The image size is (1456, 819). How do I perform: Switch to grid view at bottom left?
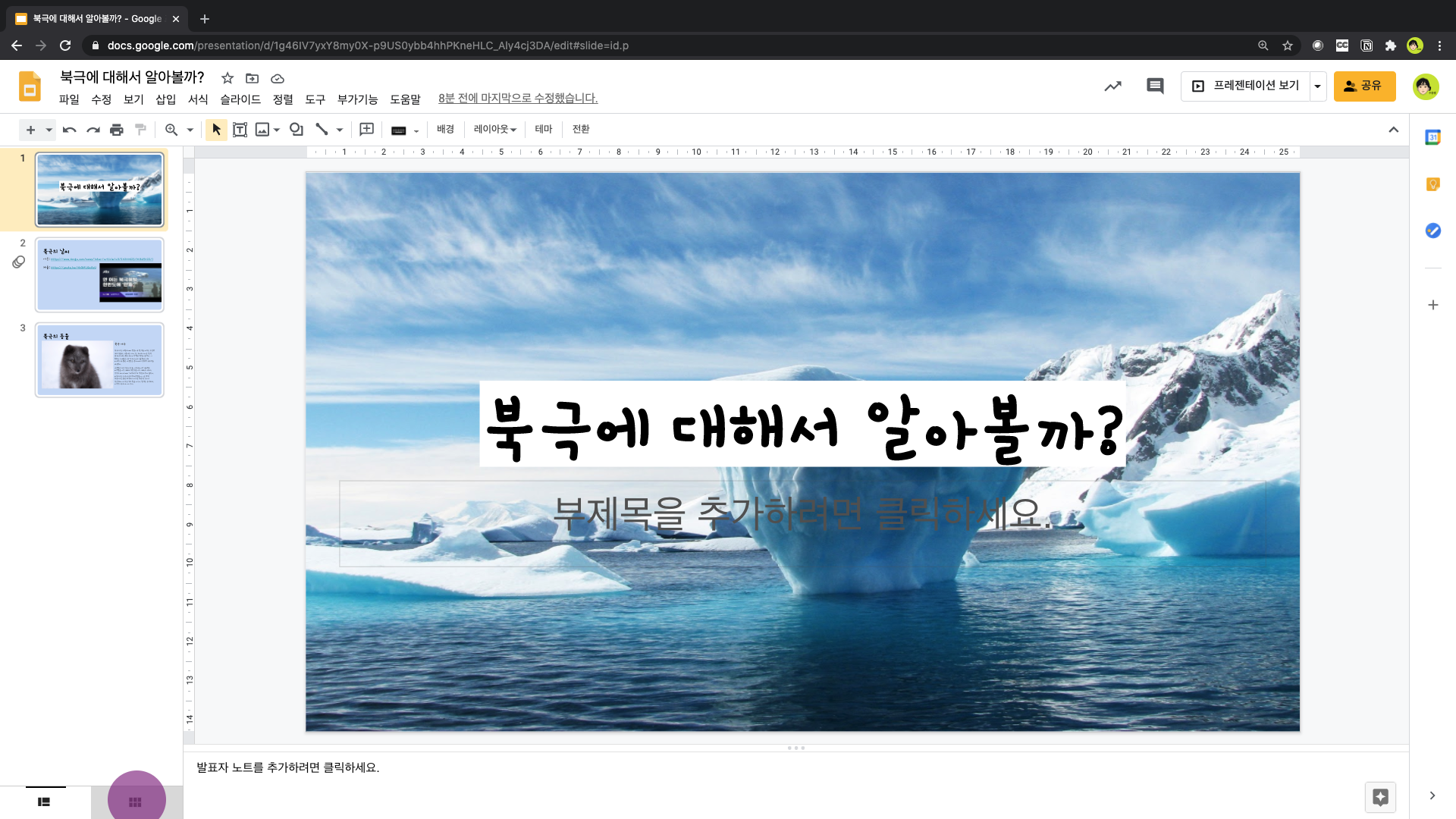point(136,802)
